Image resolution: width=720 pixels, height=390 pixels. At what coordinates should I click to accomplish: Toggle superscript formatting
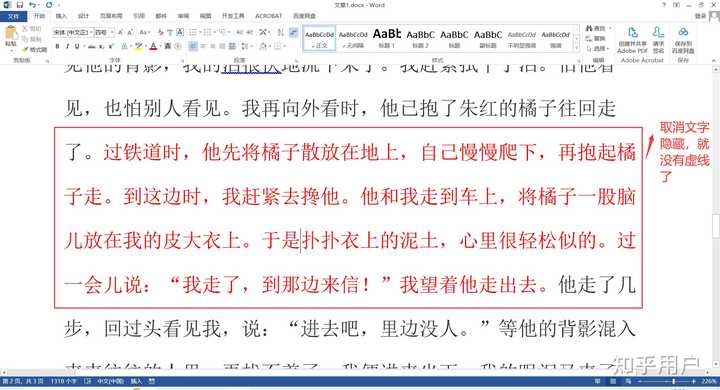111,46
